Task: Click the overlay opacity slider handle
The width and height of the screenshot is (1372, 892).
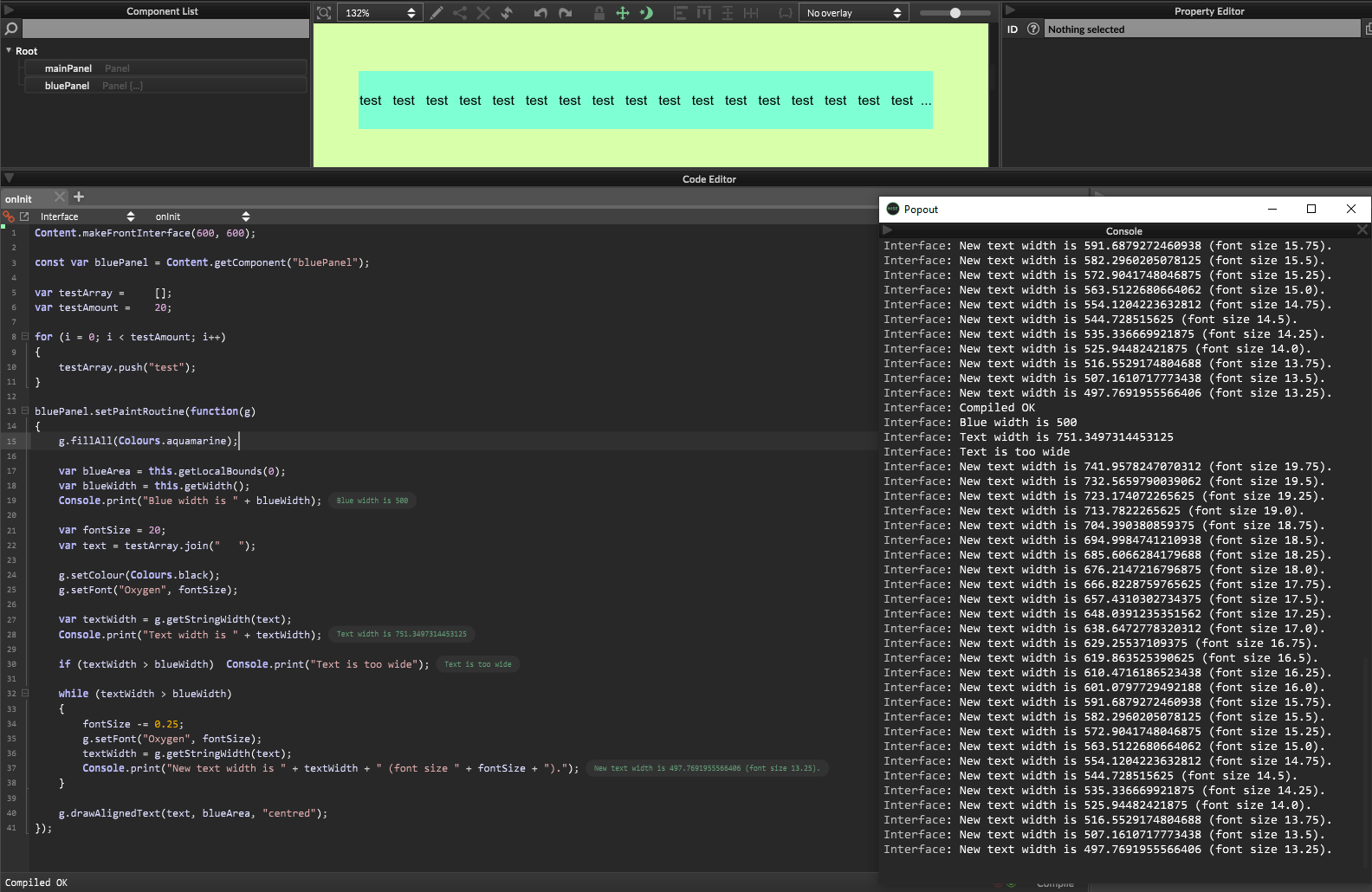Action: click(x=955, y=13)
